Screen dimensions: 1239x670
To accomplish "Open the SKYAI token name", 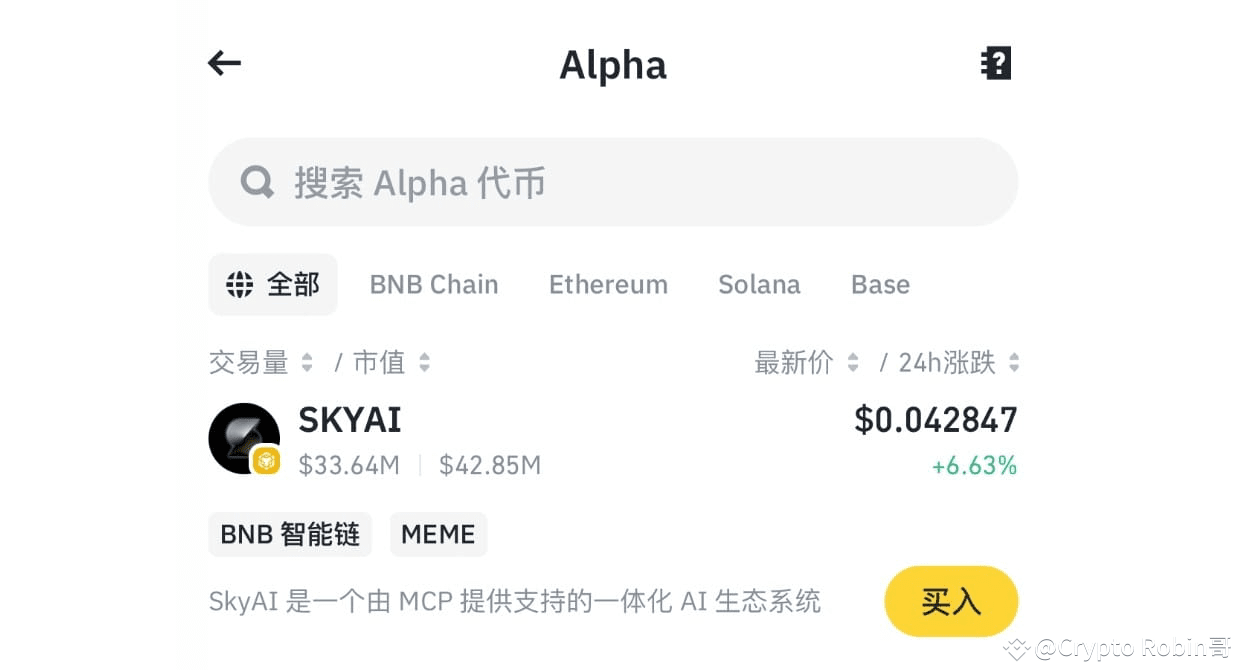I will (350, 420).
